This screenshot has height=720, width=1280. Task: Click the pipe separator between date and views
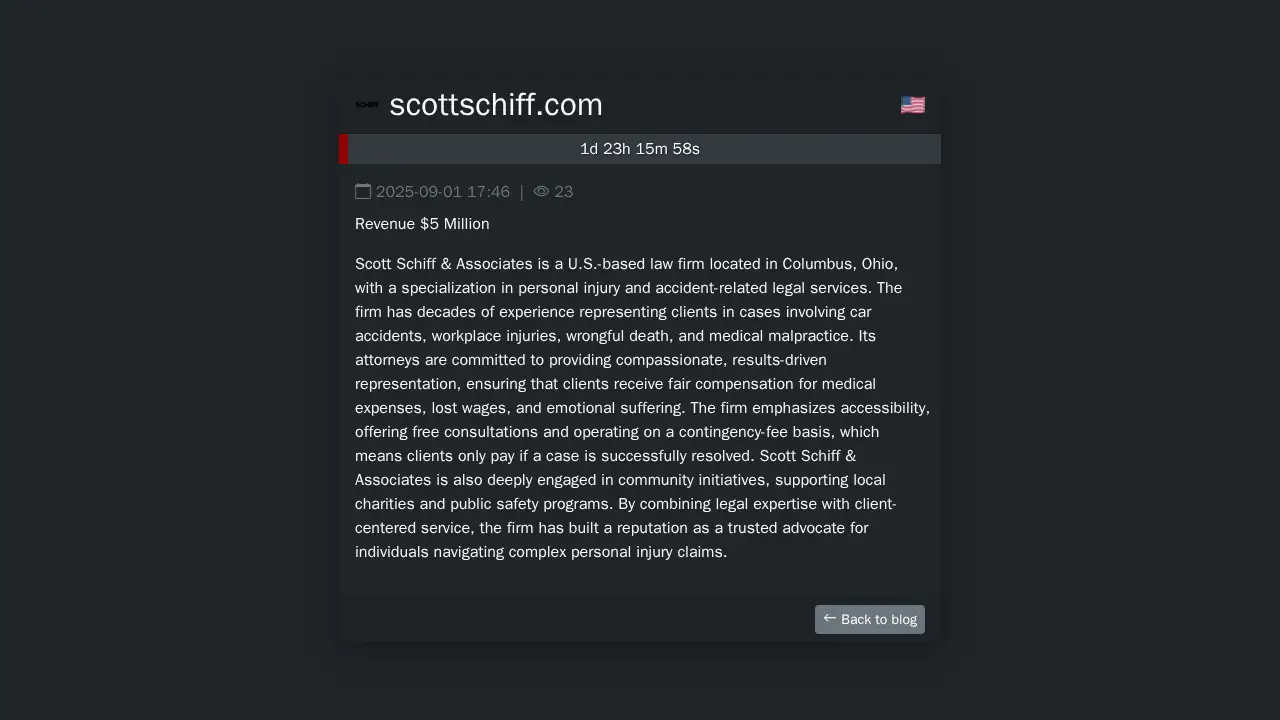(521, 192)
